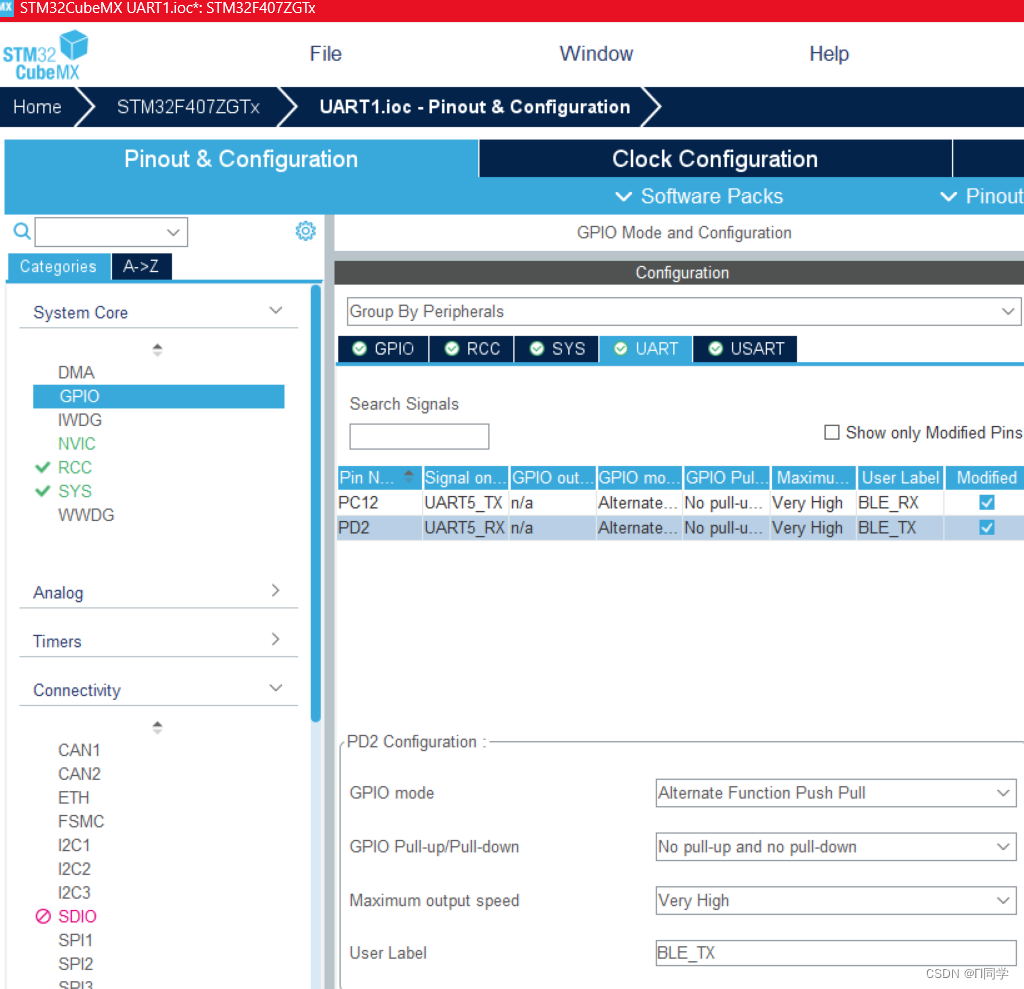Viewport: 1024px width, 989px height.
Task: Click the User Label field BLE_TX
Action: point(836,953)
